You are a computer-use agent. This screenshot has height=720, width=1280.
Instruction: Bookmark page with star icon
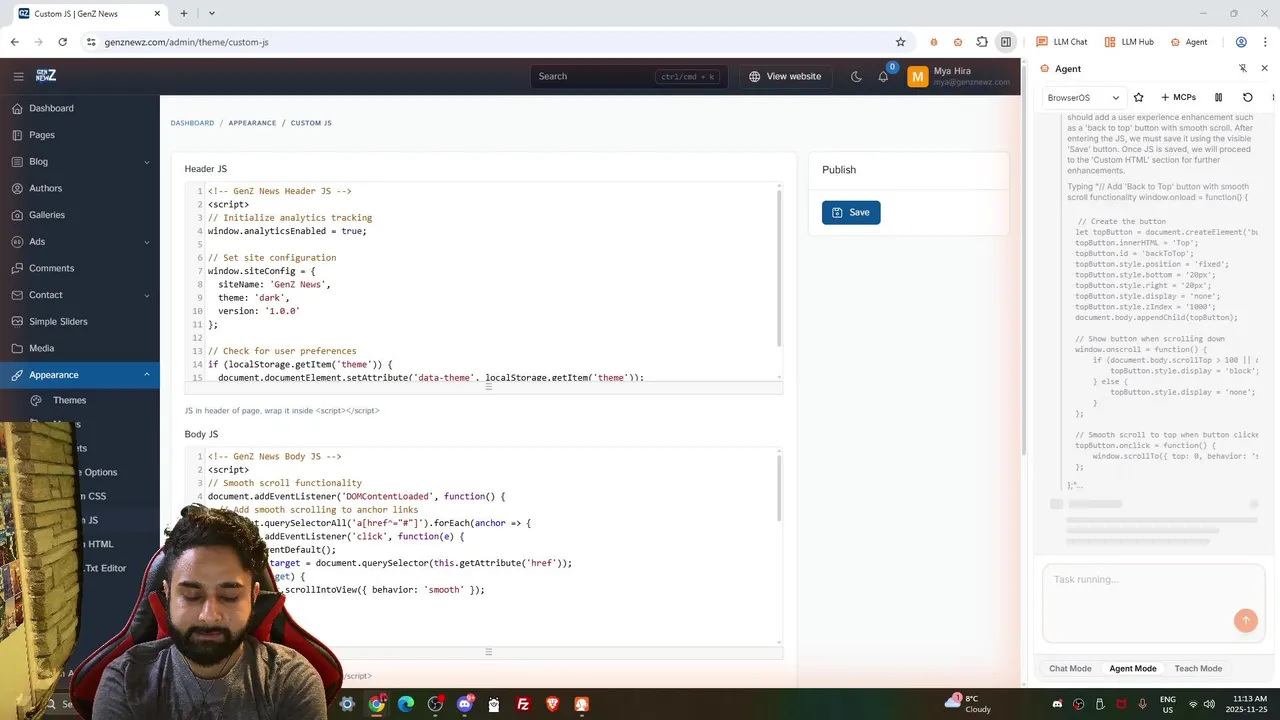tap(900, 42)
